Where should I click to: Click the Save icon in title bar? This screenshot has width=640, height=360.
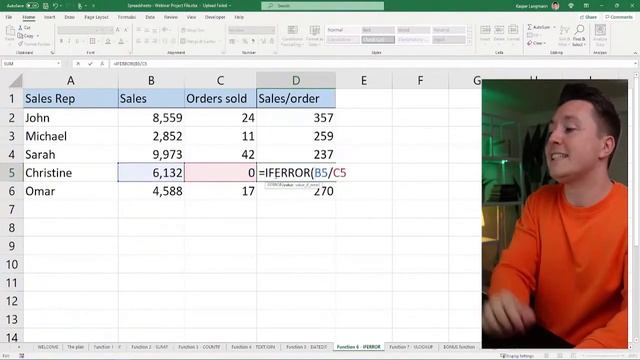coord(46,6)
